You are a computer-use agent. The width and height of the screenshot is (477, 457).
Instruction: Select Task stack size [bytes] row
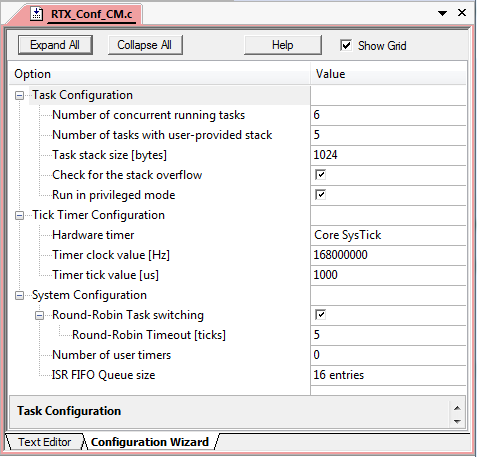pos(109,155)
